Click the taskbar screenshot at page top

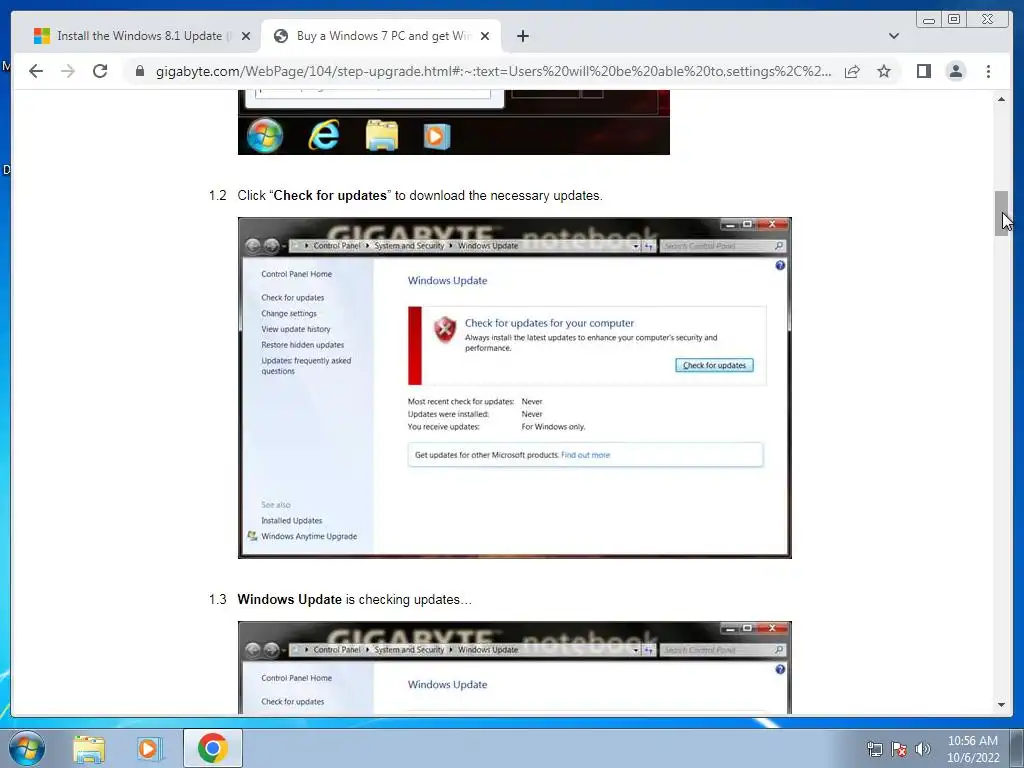pyautogui.click(x=454, y=123)
